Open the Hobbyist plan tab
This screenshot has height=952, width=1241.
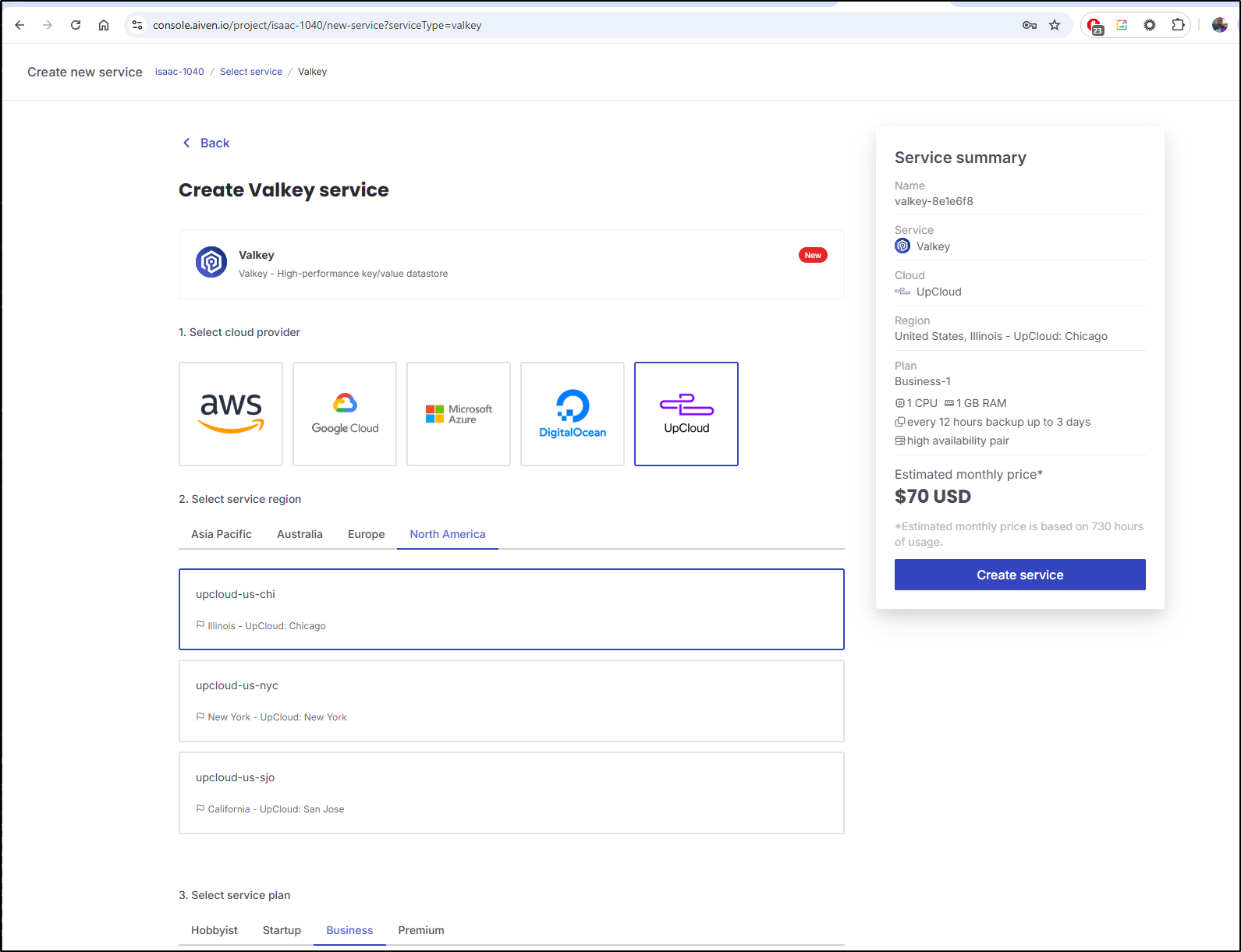tap(215, 930)
